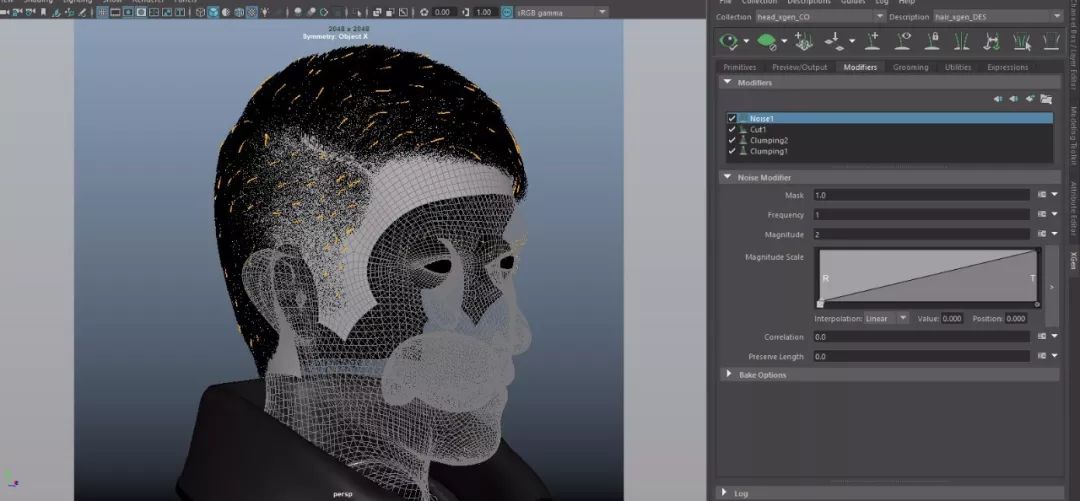This screenshot has height=501, width=1080.
Task: Click the viewport gamma 1.00 field
Action: tap(484, 12)
